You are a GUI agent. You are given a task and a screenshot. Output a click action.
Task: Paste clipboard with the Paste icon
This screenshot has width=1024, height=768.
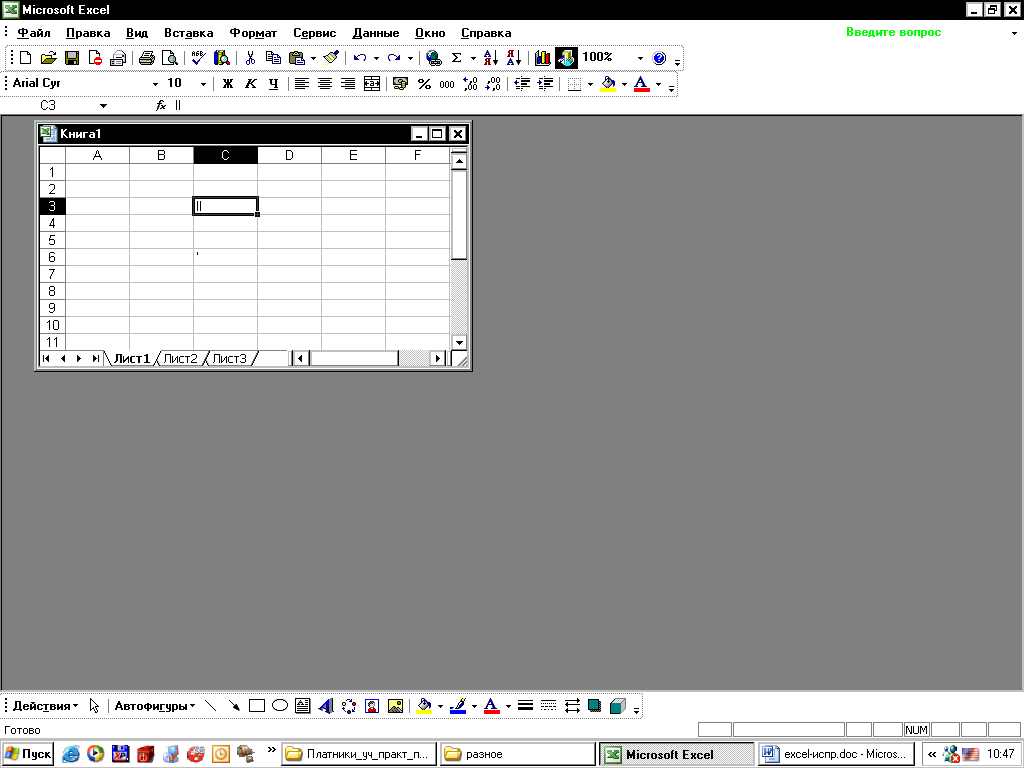[x=296, y=58]
